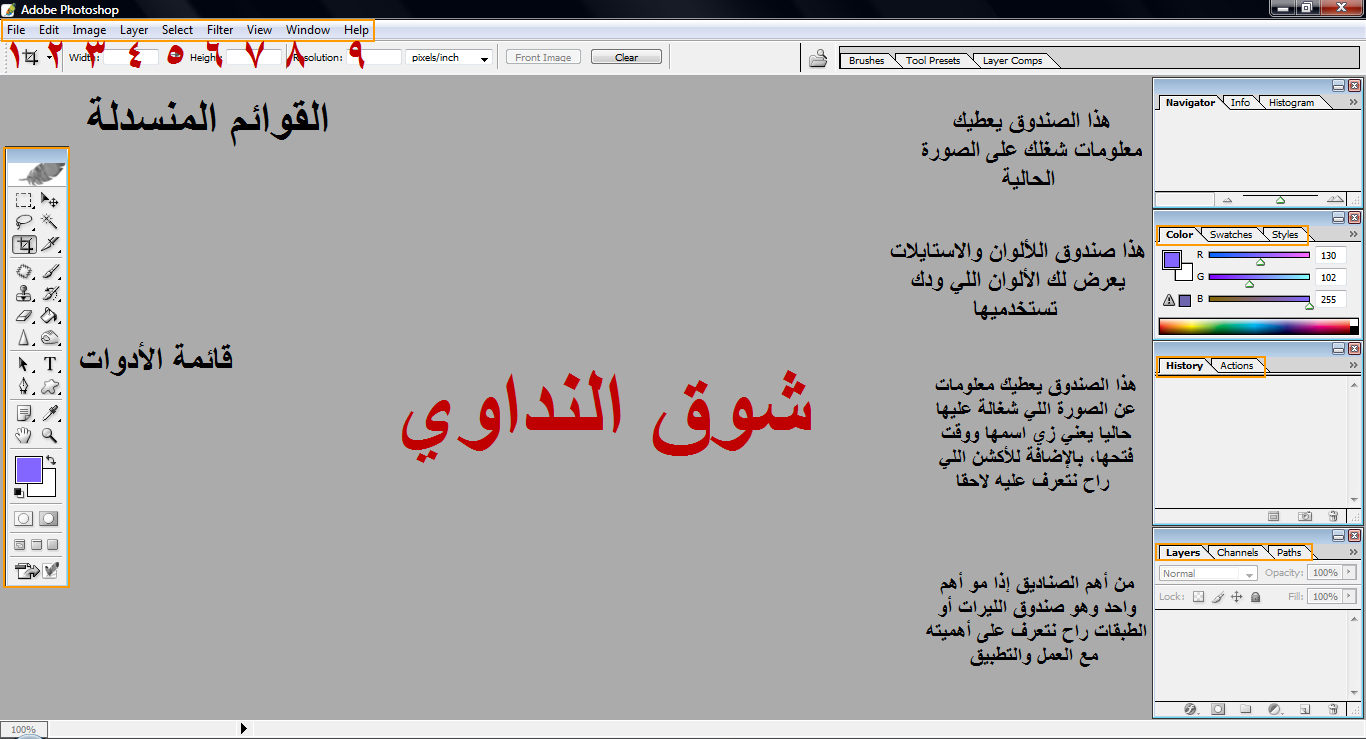Click the Clear button in options bar
This screenshot has width=1366, height=739.
[x=626, y=57]
